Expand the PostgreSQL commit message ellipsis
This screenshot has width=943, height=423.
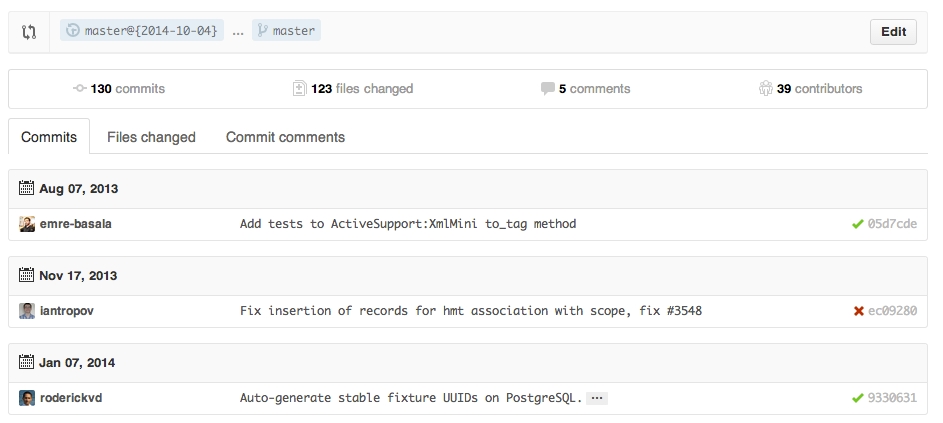(597, 398)
